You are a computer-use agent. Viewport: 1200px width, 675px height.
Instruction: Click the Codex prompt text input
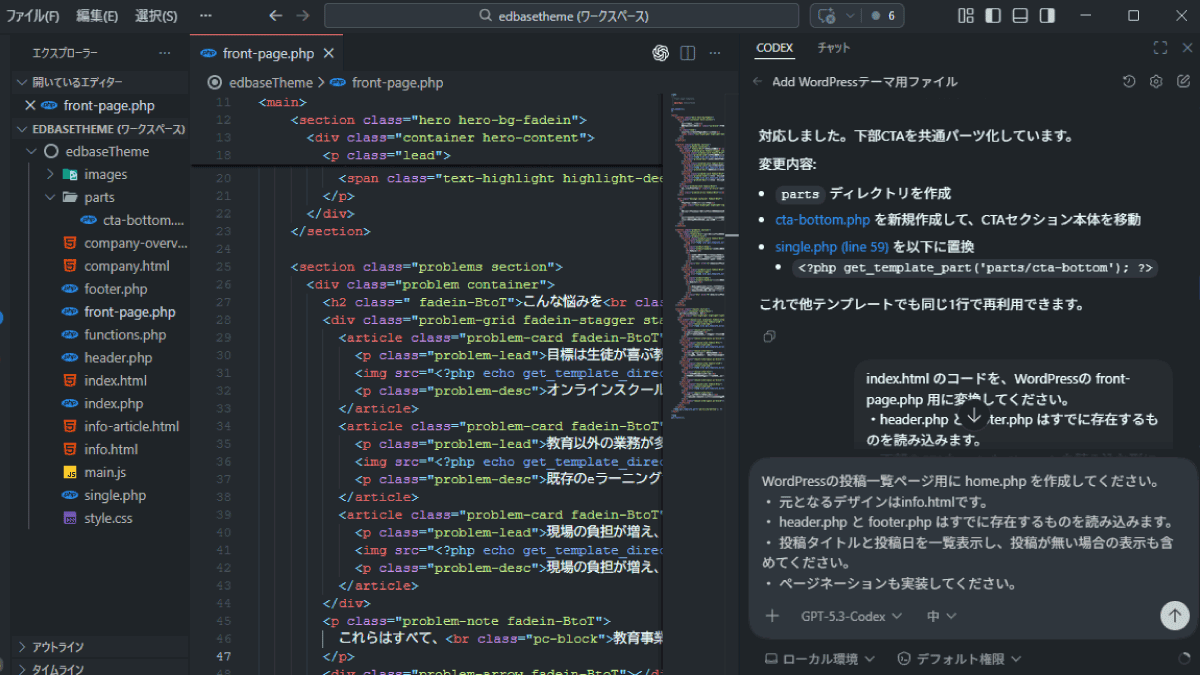(x=960, y=530)
